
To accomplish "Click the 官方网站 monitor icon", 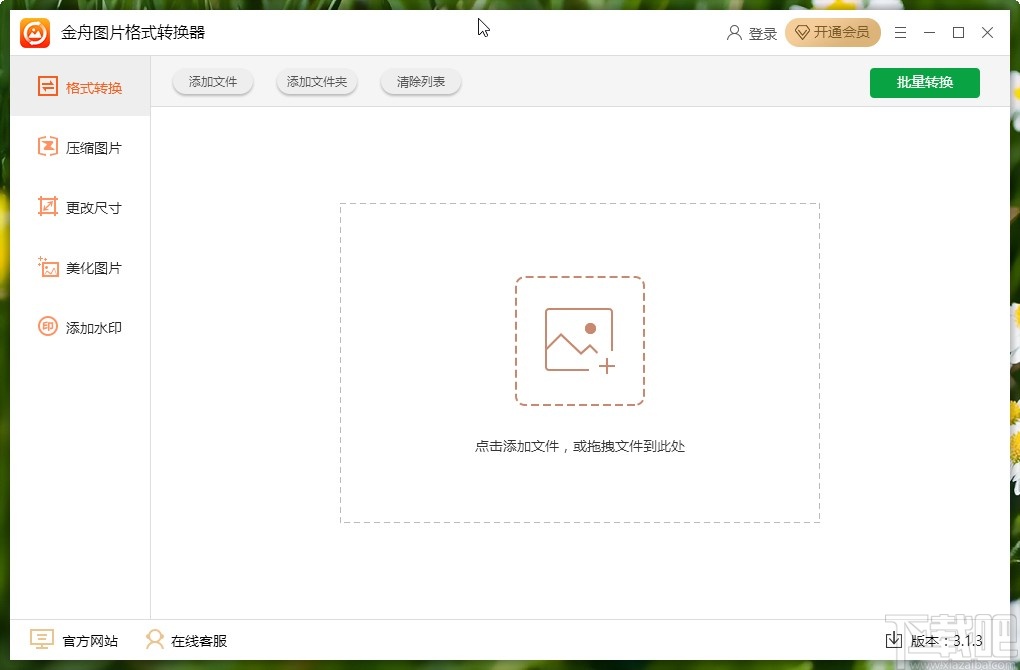I will (x=41, y=640).
